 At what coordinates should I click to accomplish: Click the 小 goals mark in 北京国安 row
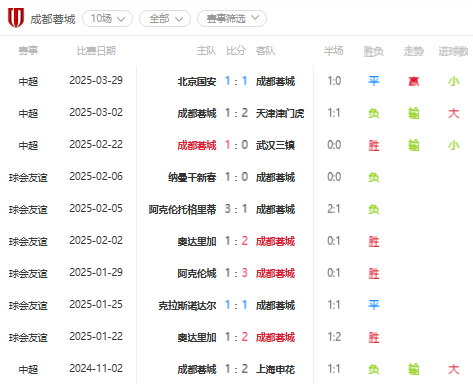pyautogui.click(x=454, y=81)
